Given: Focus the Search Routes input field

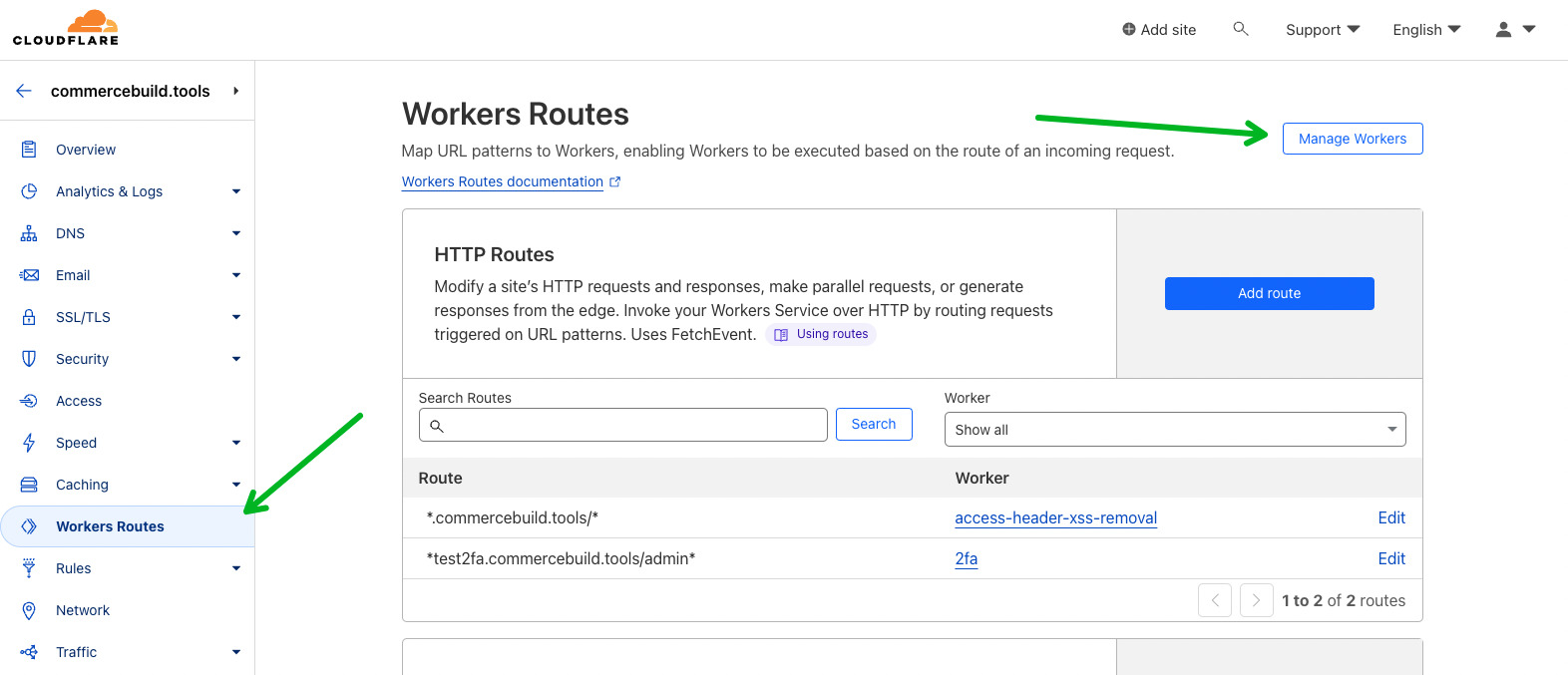Looking at the screenshot, I should [x=623, y=425].
